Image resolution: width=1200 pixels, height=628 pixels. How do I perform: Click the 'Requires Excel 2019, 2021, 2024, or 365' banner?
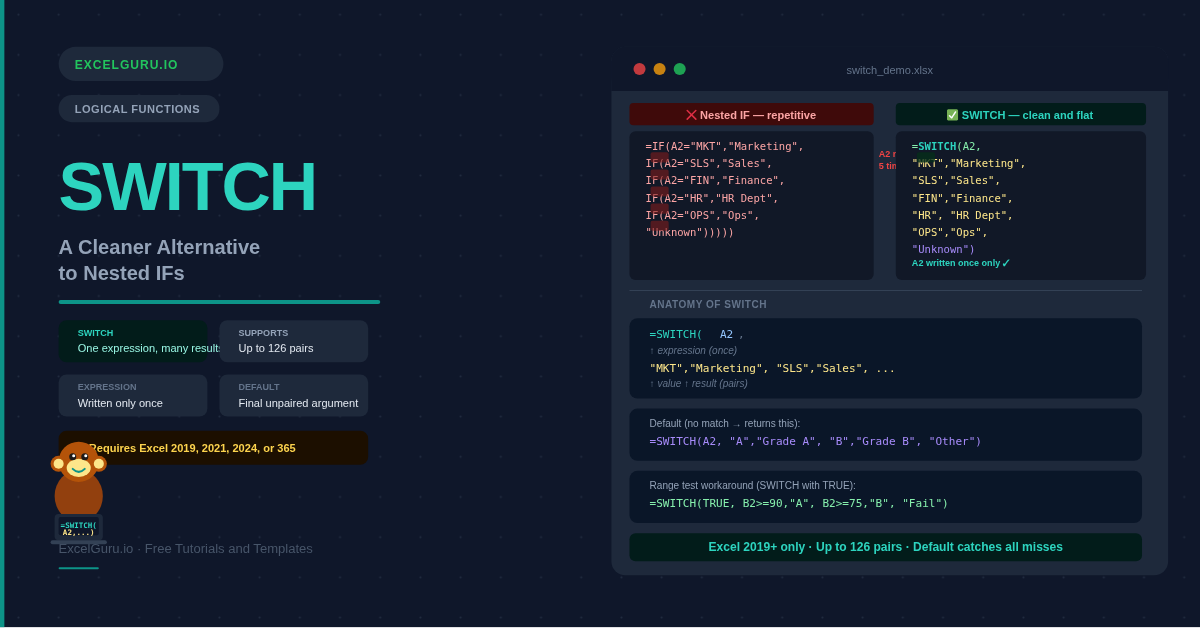click(x=213, y=448)
